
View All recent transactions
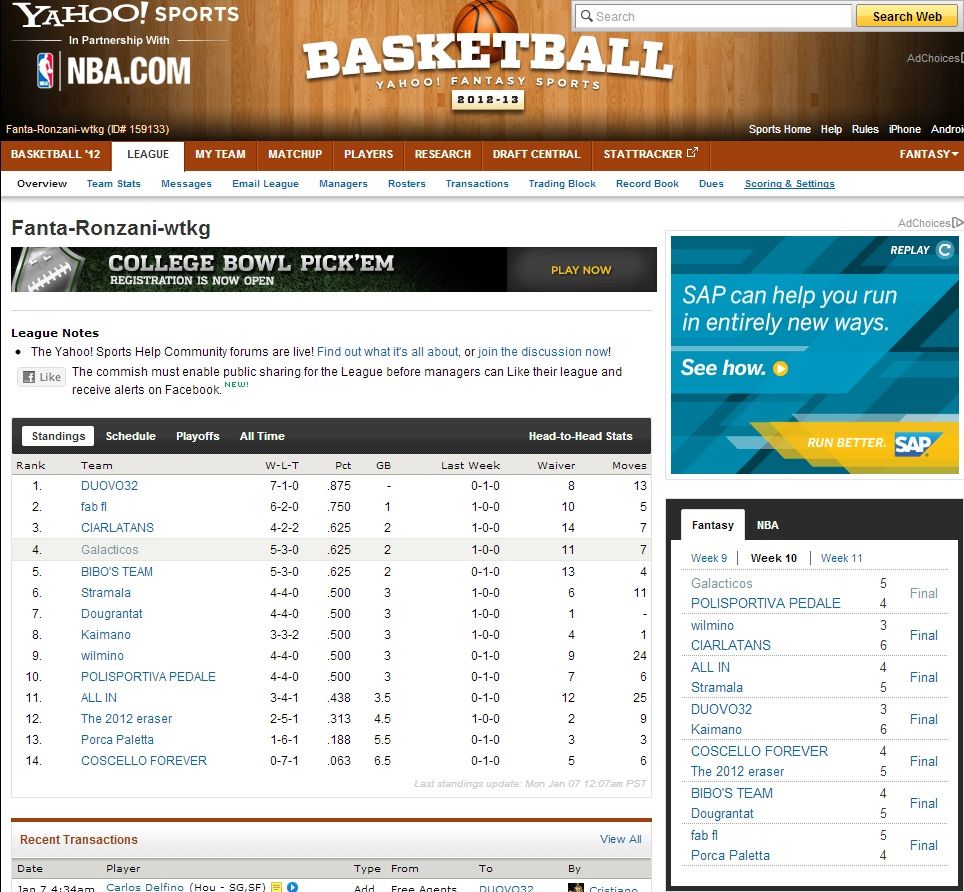click(620, 839)
